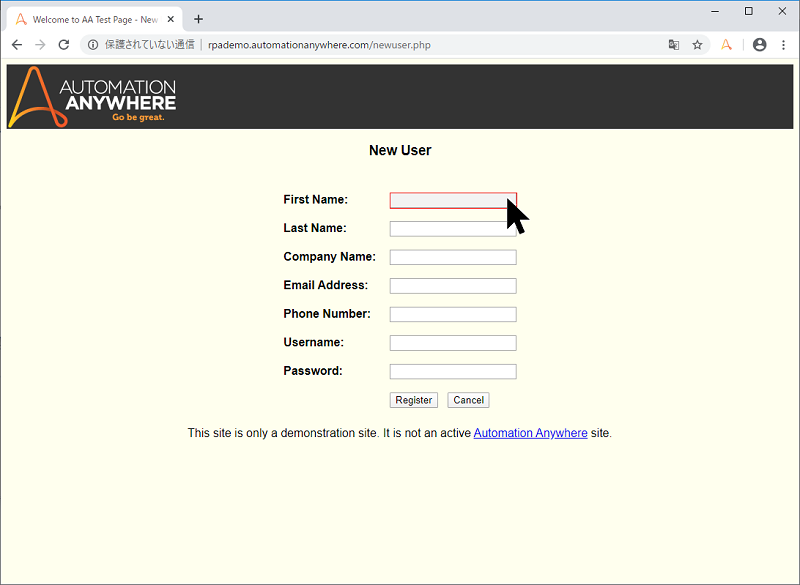This screenshot has height=585, width=800.
Task: Focus the Email Address field
Action: click(x=453, y=286)
